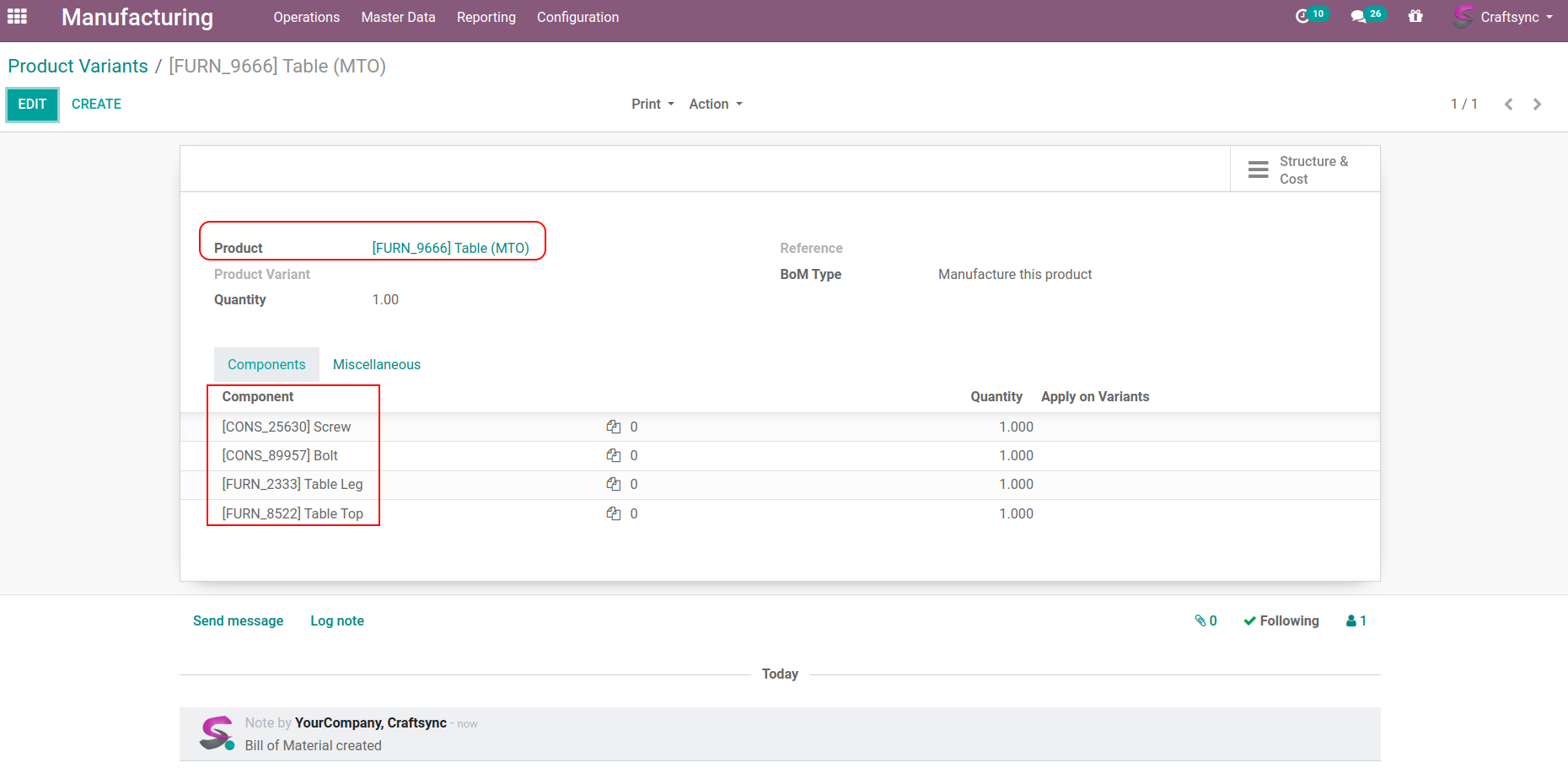Expand the Action dropdown

pyautogui.click(x=715, y=105)
